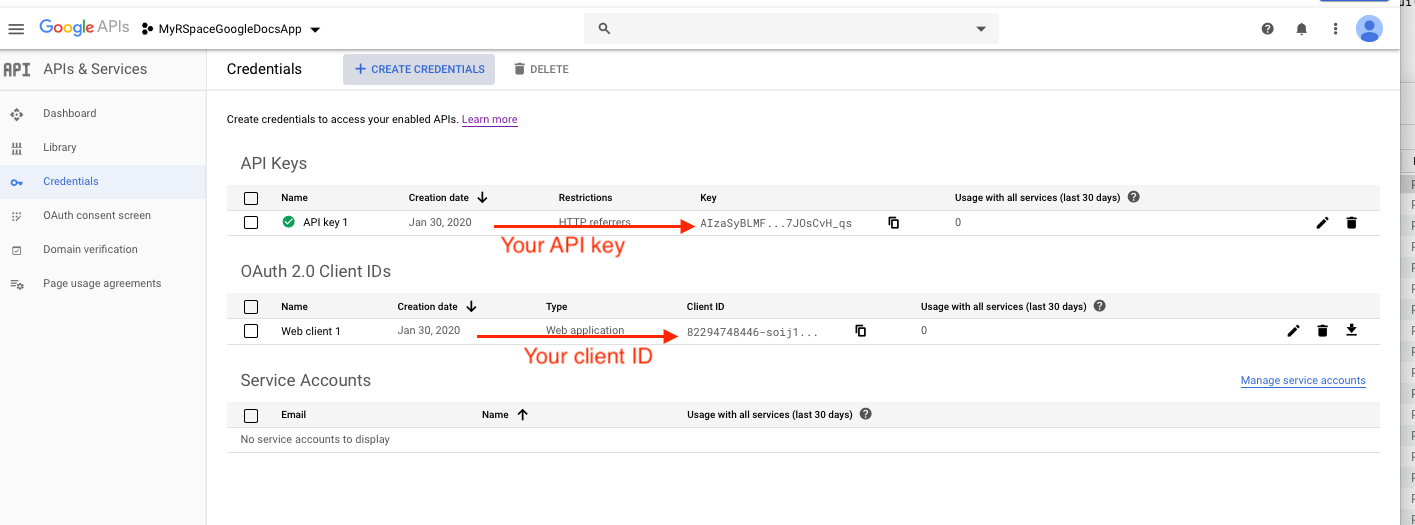Open the hamburger navigation menu
Screen dimensions: 1415x525
pos(16,29)
